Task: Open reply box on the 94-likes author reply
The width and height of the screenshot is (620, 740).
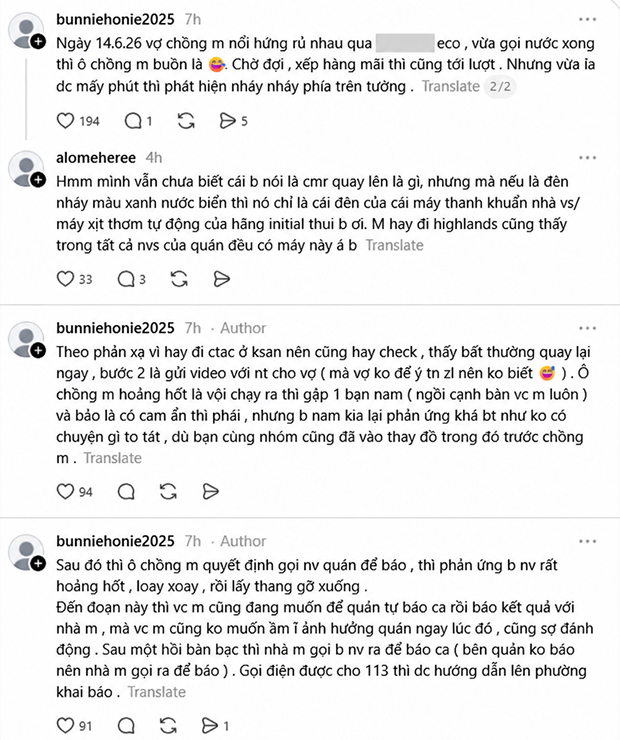Action: tap(126, 491)
